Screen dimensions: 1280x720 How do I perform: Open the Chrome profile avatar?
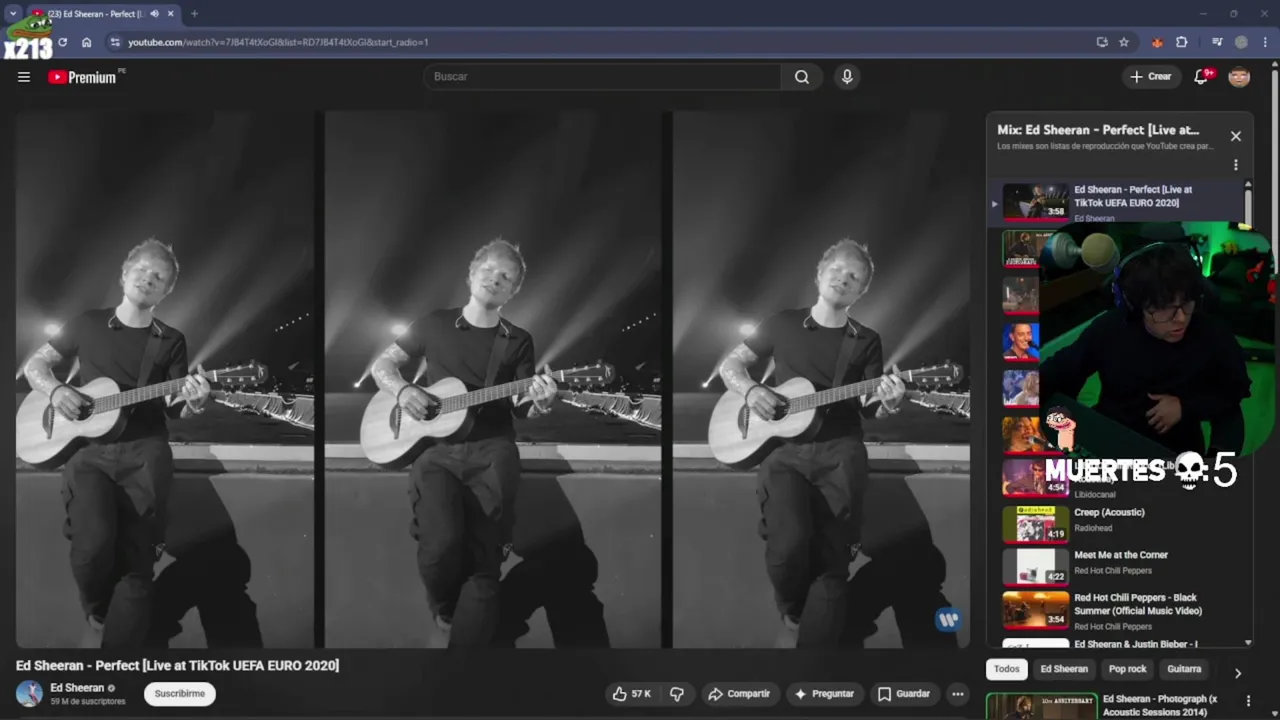[1241, 42]
